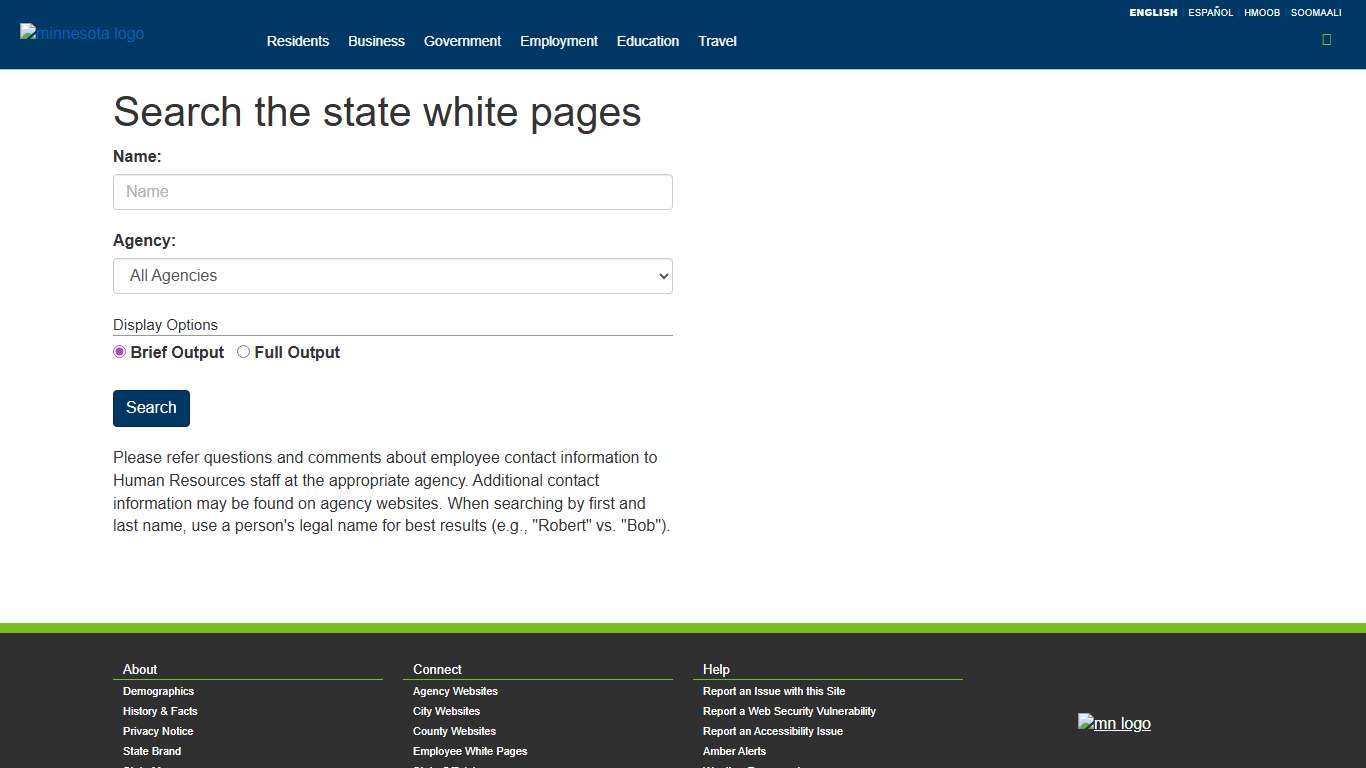The image size is (1366, 768).
Task: Click the mn logo in the footer
Action: pos(1114,723)
